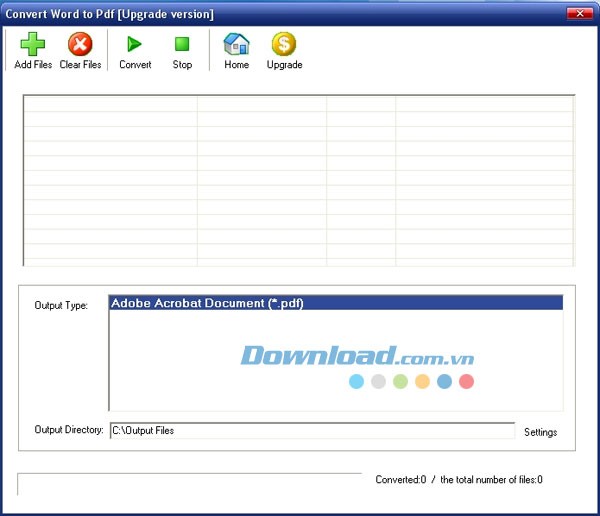This screenshot has width=600, height=516.
Task: Click the light blue dot under the watermark
Action: pos(357,381)
